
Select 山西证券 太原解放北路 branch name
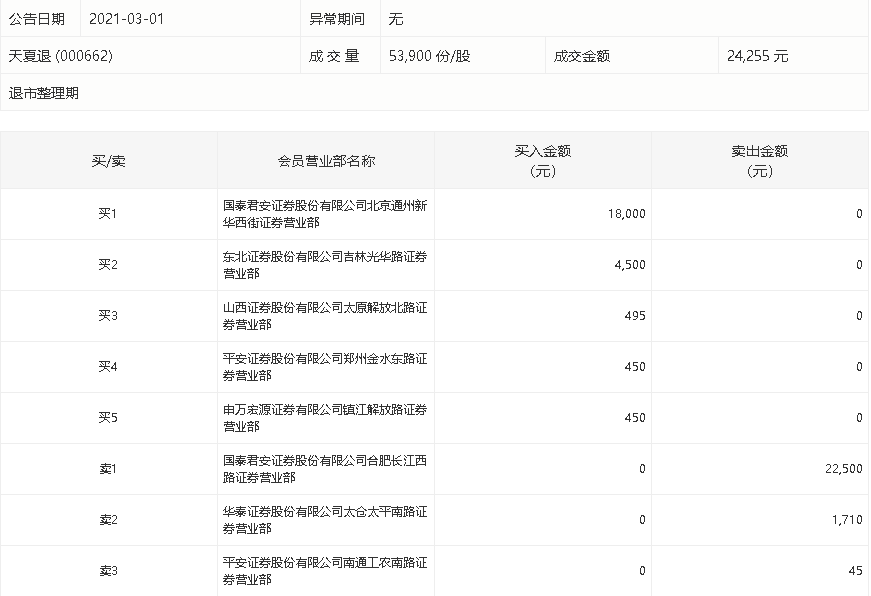[x=325, y=316]
